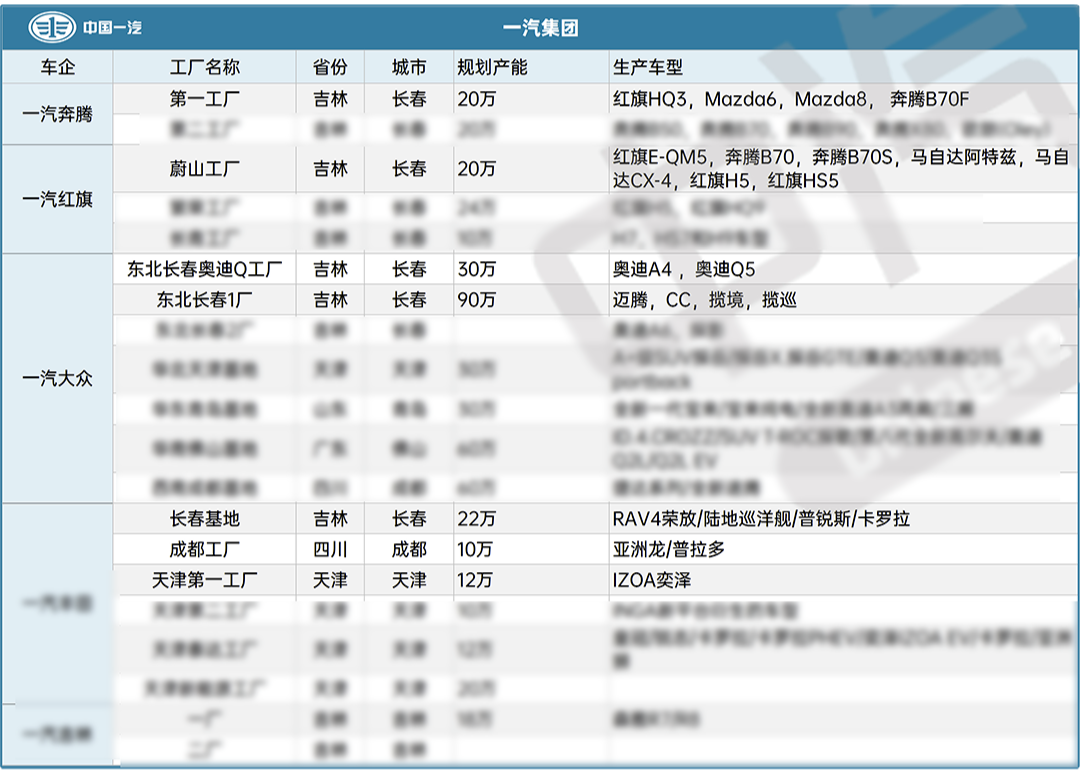Image resolution: width=1080 pixels, height=772 pixels.
Task: Click the 工厂名称 column header
Action: click(x=205, y=67)
